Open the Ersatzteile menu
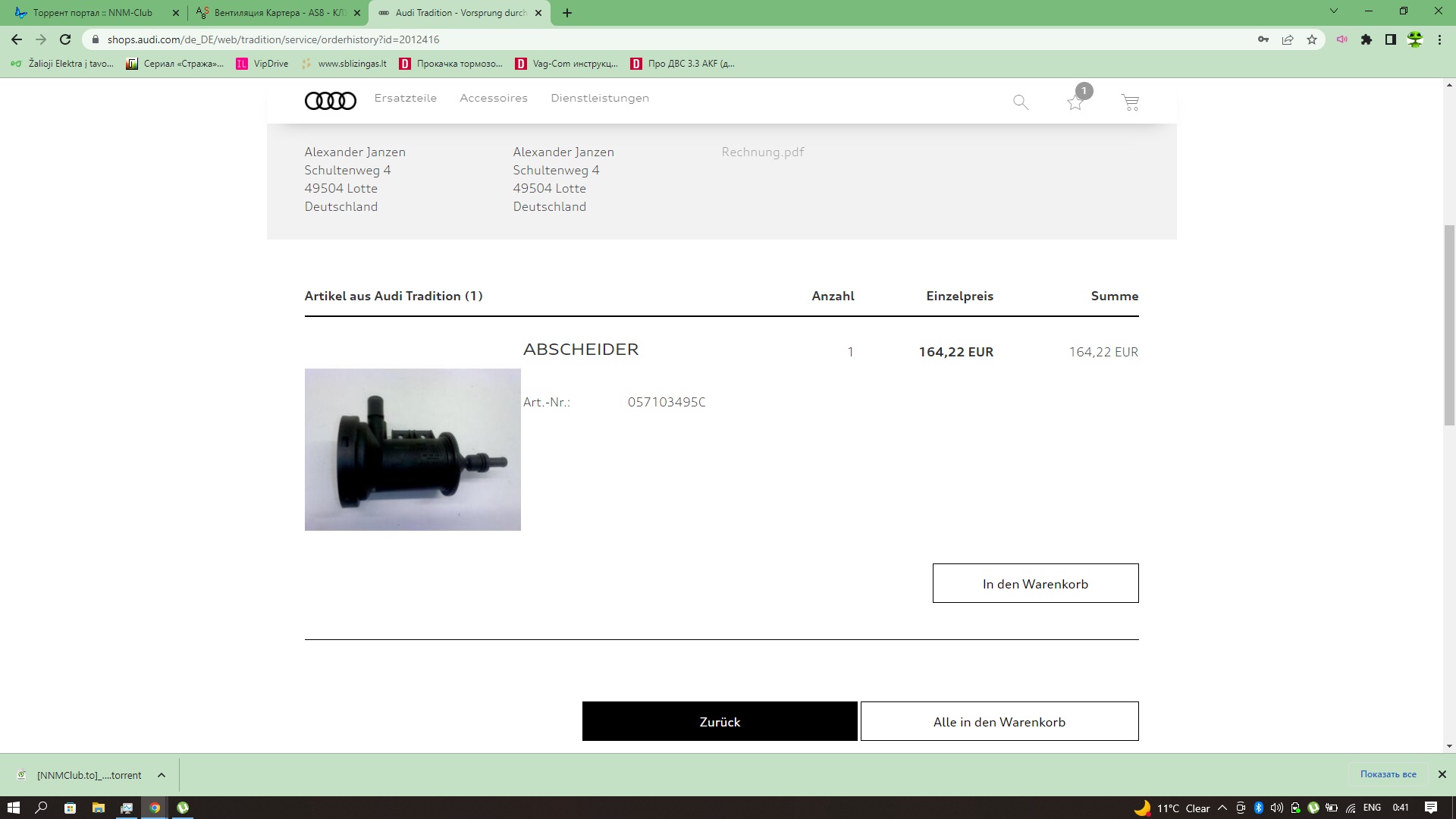Image resolution: width=1456 pixels, height=819 pixels. [x=405, y=98]
